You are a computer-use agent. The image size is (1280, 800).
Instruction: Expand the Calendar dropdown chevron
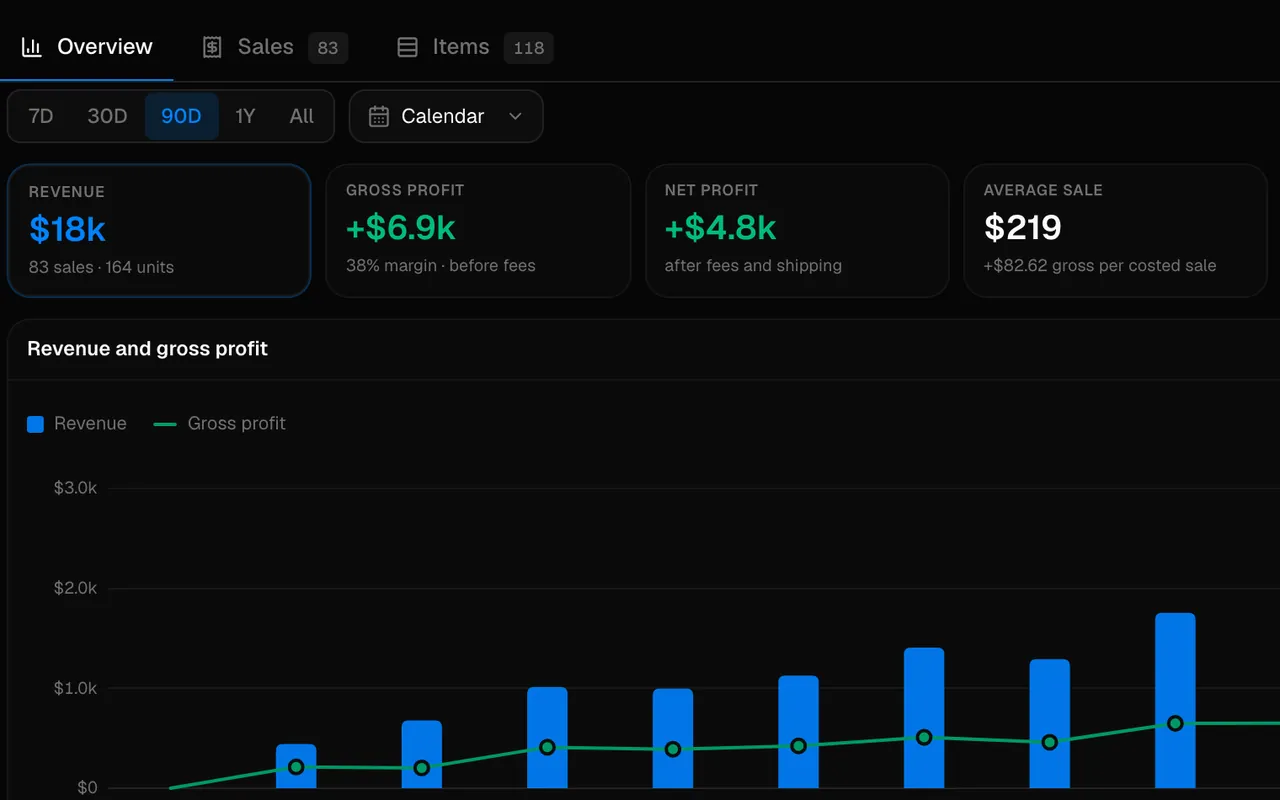coord(515,116)
